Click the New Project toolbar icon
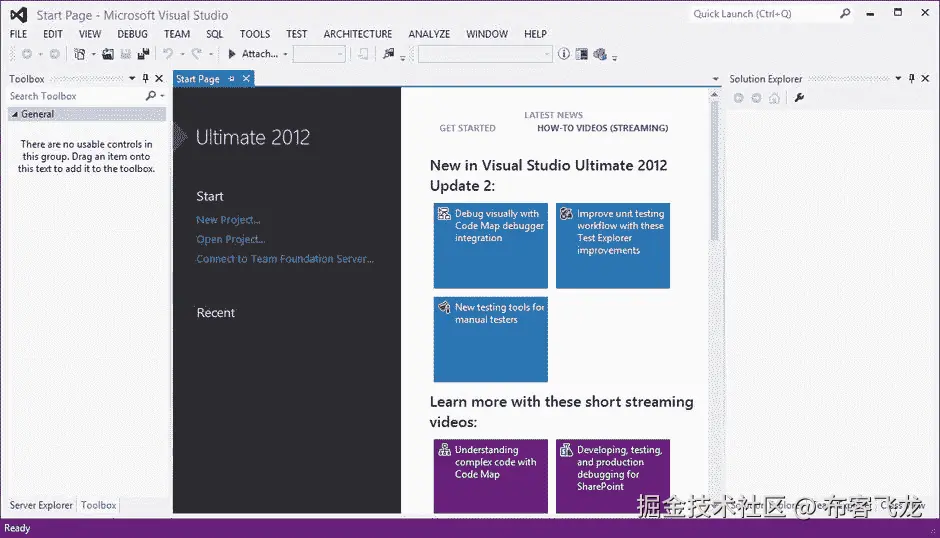The height and width of the screenshot is (538, 940). (x=79, y=54)
